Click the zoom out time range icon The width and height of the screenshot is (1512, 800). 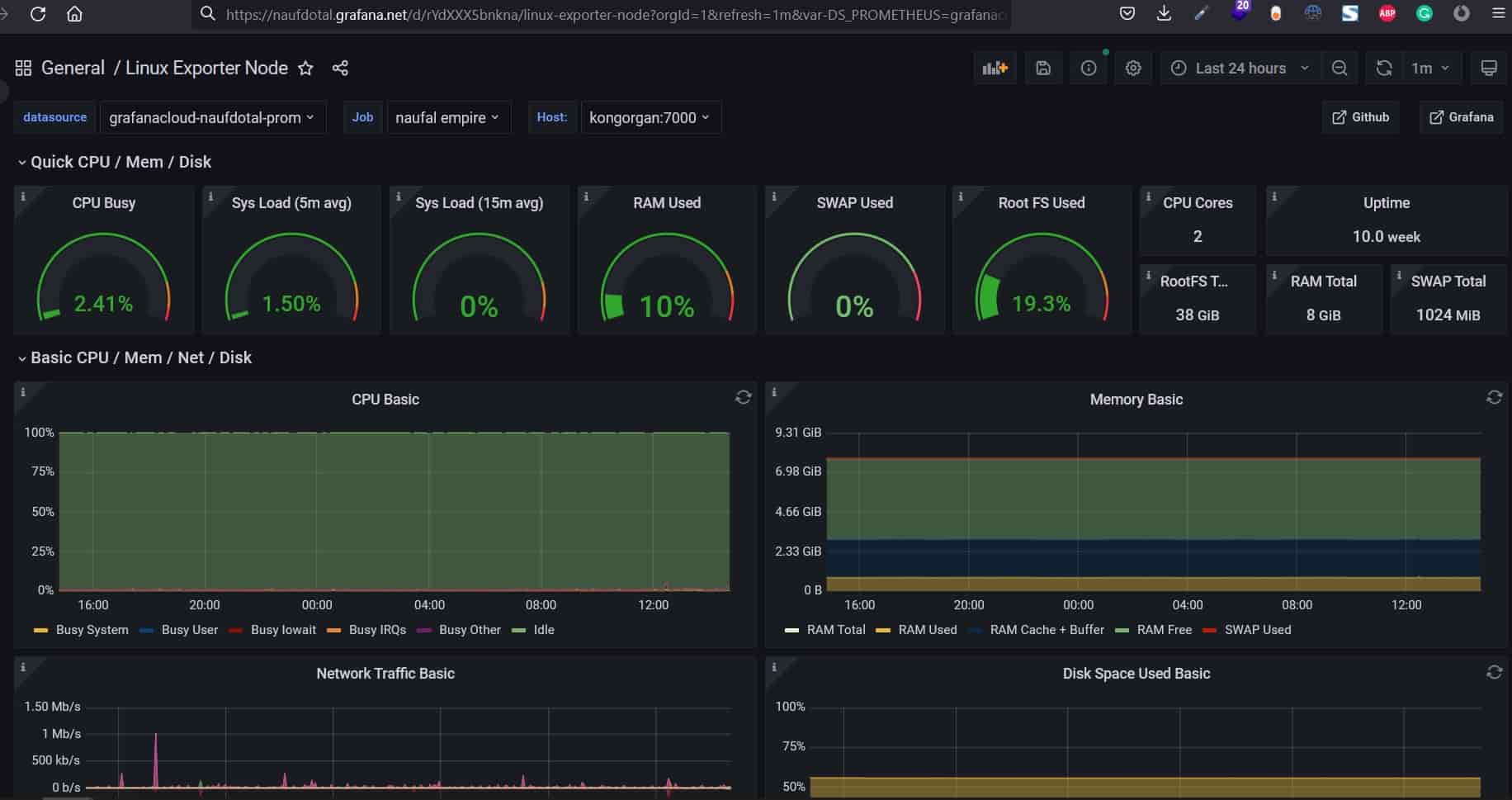[1340, 69]
